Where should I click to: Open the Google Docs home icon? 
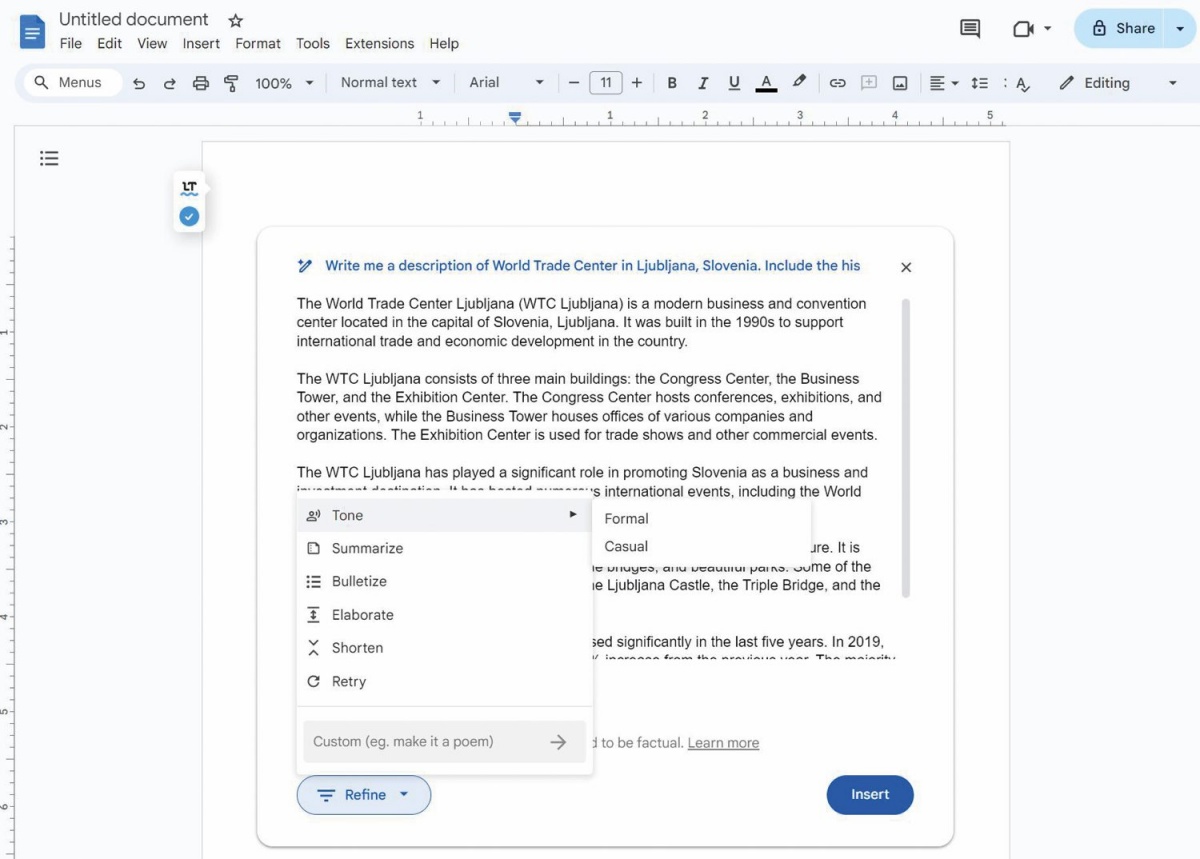point(33,31)
